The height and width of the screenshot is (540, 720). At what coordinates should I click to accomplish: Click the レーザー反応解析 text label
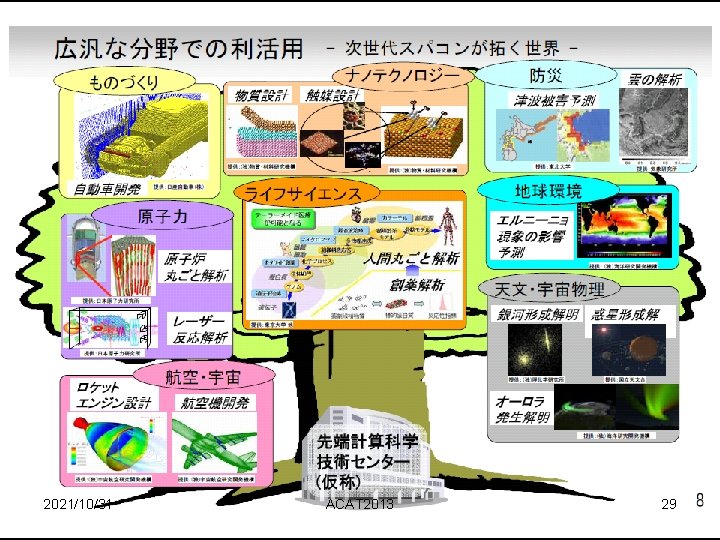(x=200, y=329)
